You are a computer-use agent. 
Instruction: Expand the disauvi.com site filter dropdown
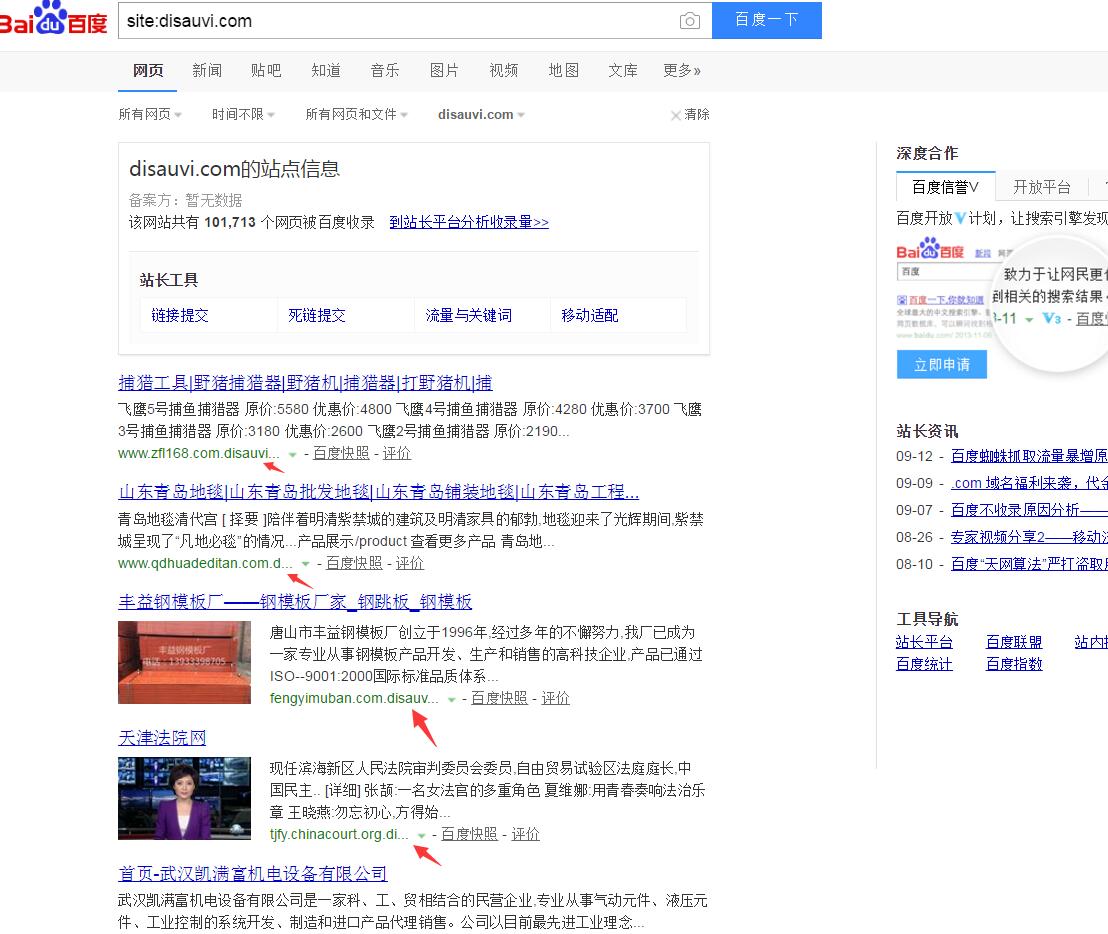tap(481, 115)
